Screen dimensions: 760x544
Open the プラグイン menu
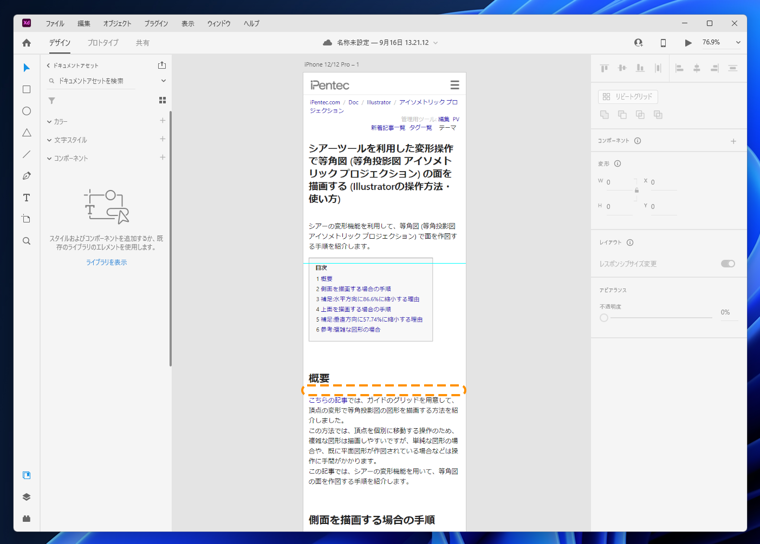(156, 23)
